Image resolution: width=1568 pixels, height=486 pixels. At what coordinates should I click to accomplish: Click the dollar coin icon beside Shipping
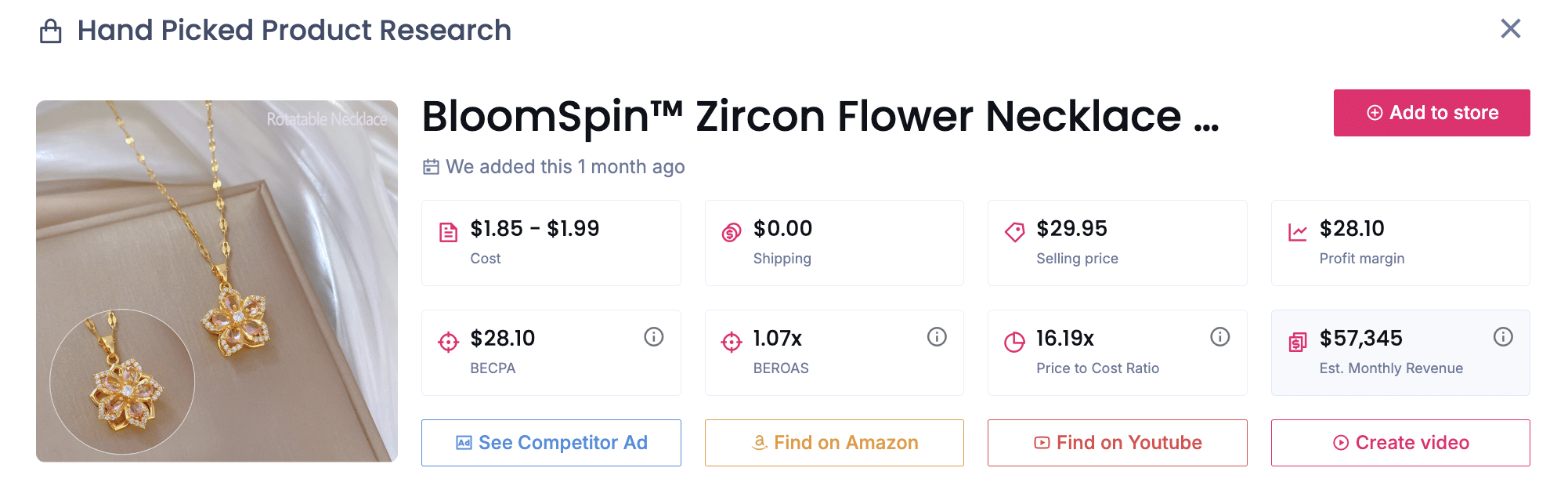point(730,232)
